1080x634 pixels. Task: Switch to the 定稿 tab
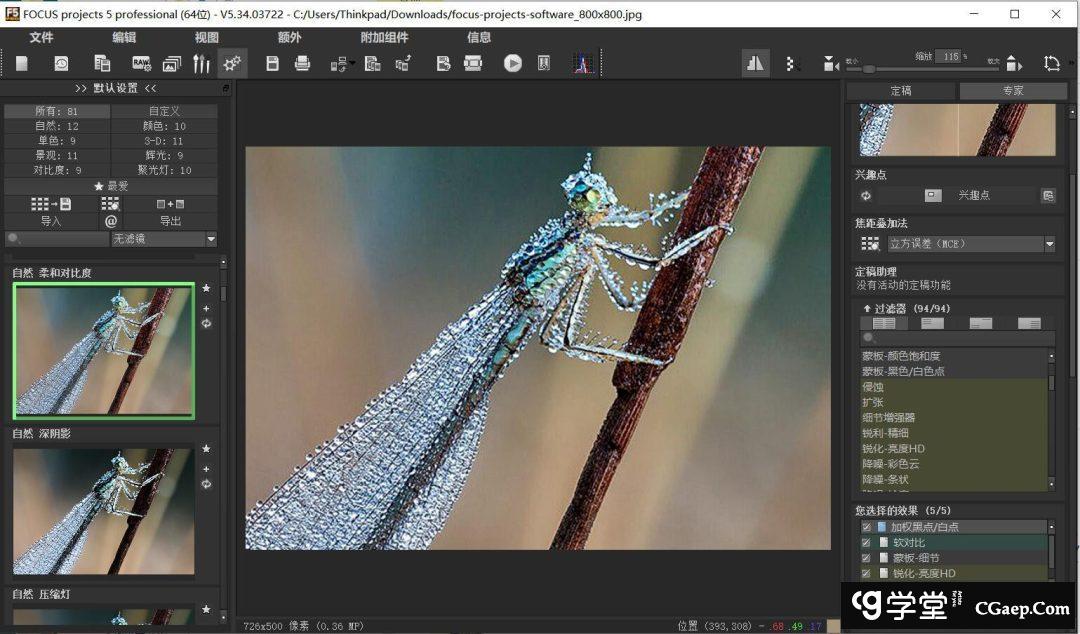901,91
